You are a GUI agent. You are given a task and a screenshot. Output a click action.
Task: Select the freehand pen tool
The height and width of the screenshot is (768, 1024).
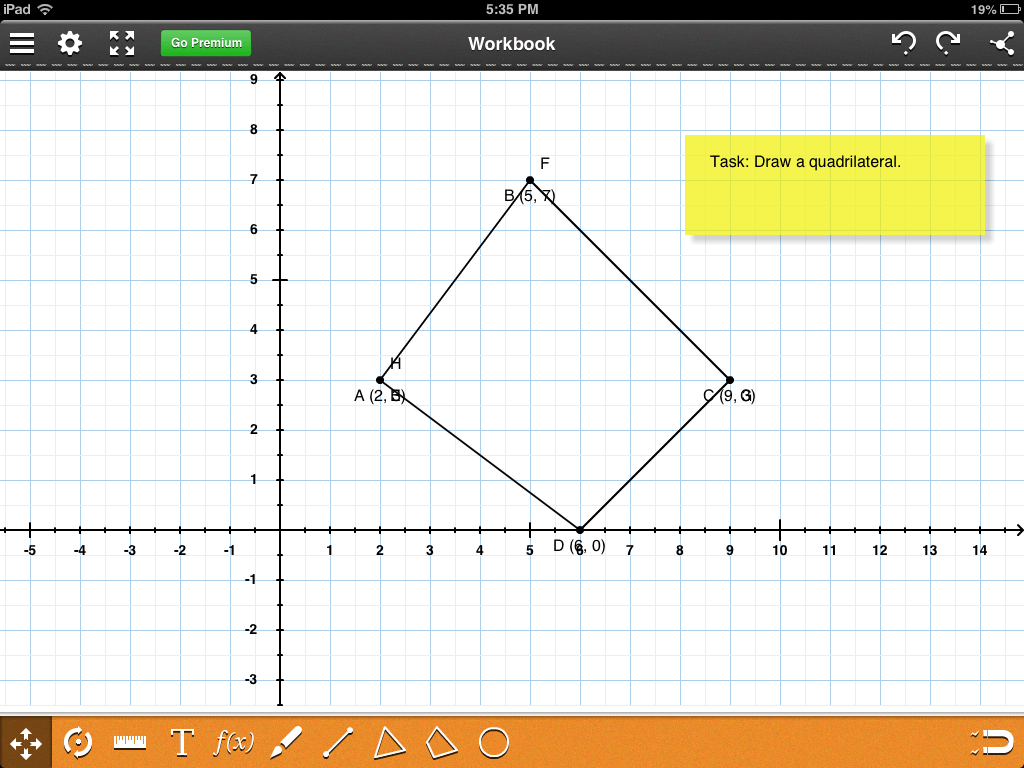(x=286, y=742)
